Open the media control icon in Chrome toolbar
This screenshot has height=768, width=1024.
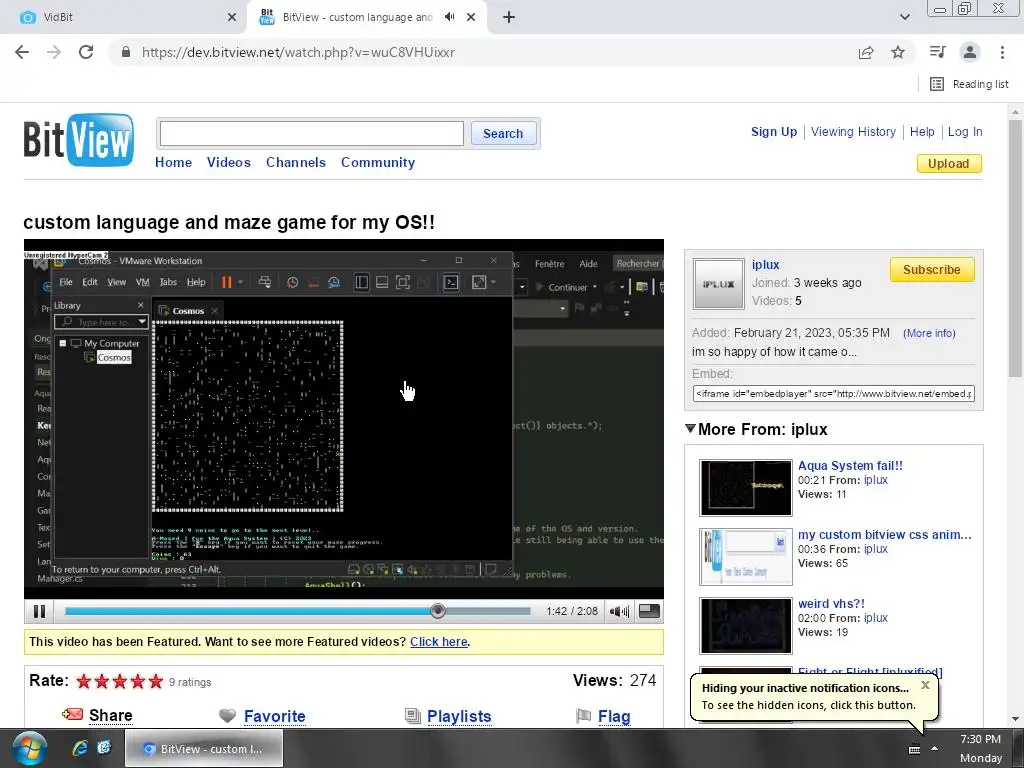(x=937, y=52)
